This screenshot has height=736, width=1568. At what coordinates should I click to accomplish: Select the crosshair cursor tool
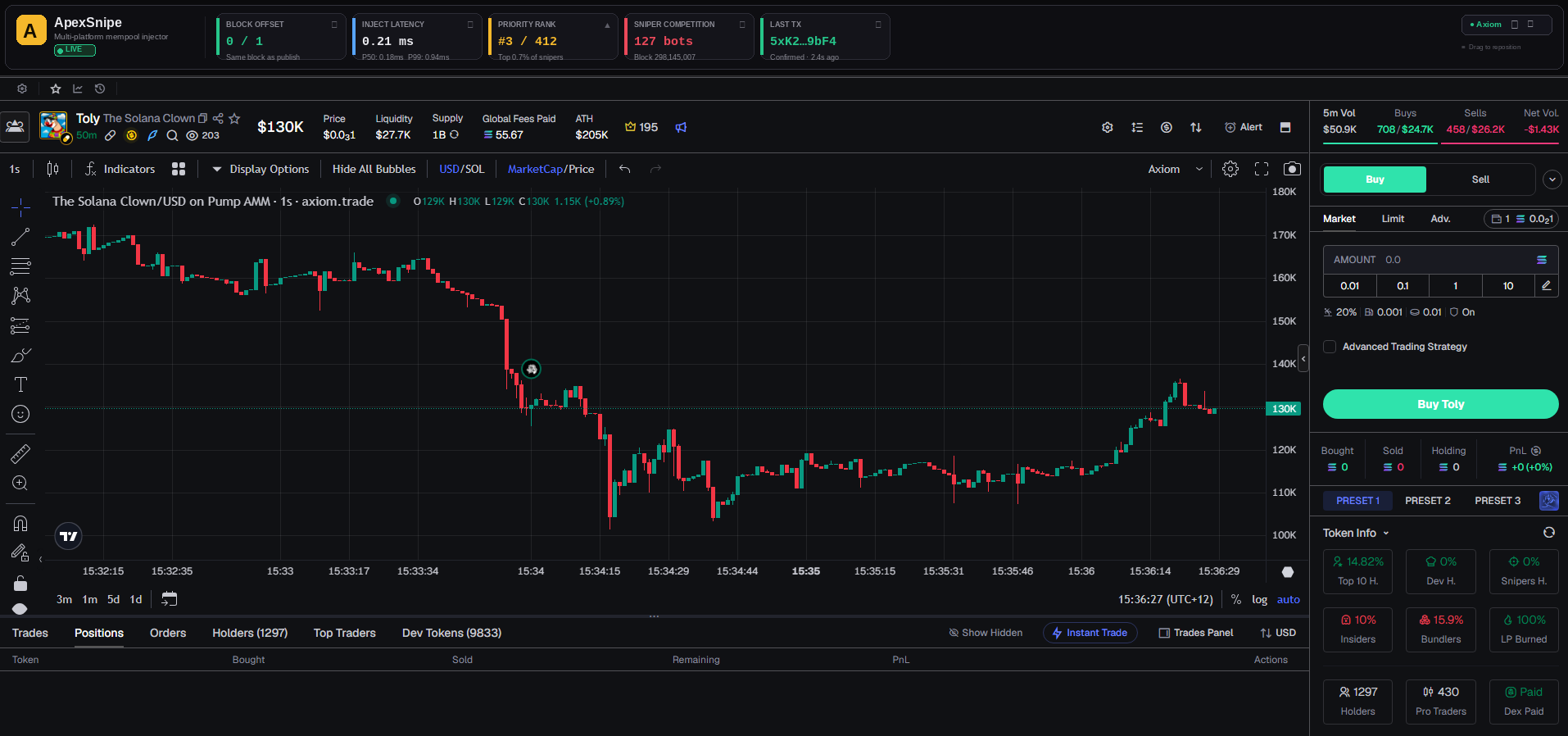(x=20, y=206)
